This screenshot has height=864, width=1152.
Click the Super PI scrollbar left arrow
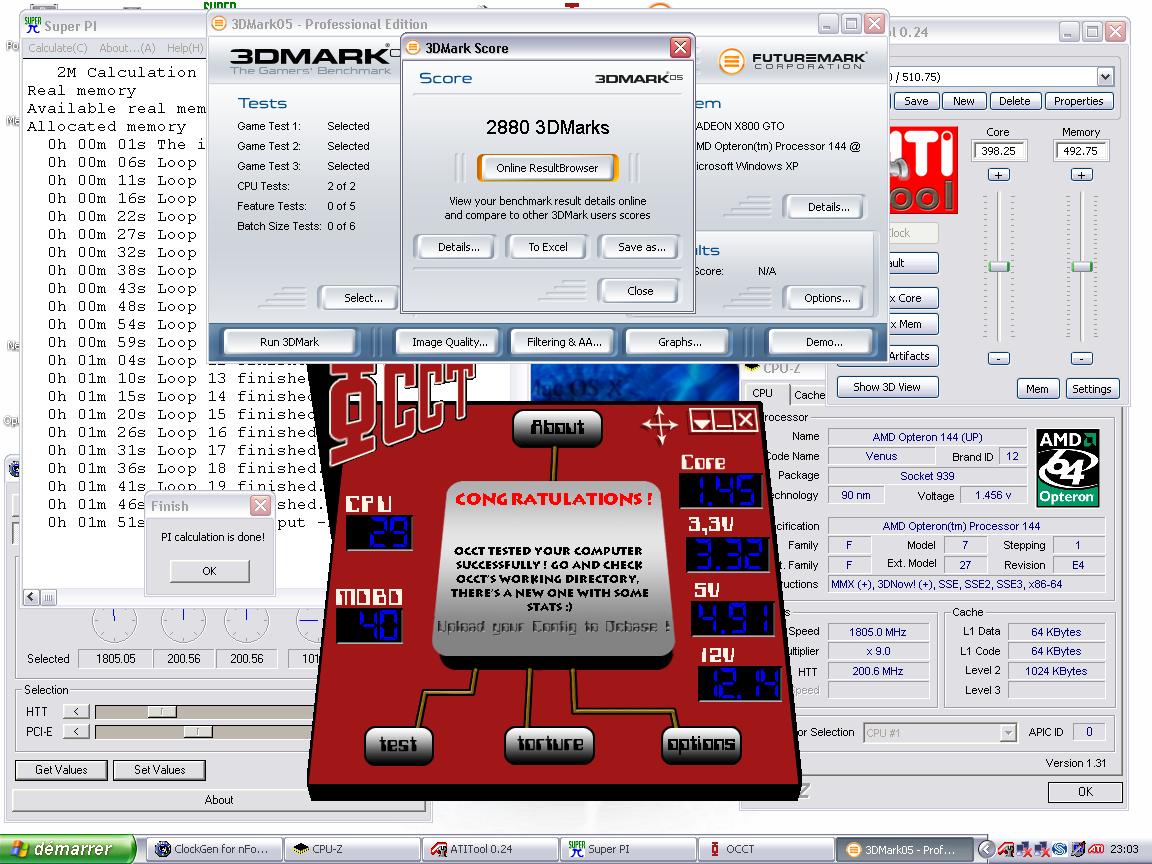coord(32,597)
